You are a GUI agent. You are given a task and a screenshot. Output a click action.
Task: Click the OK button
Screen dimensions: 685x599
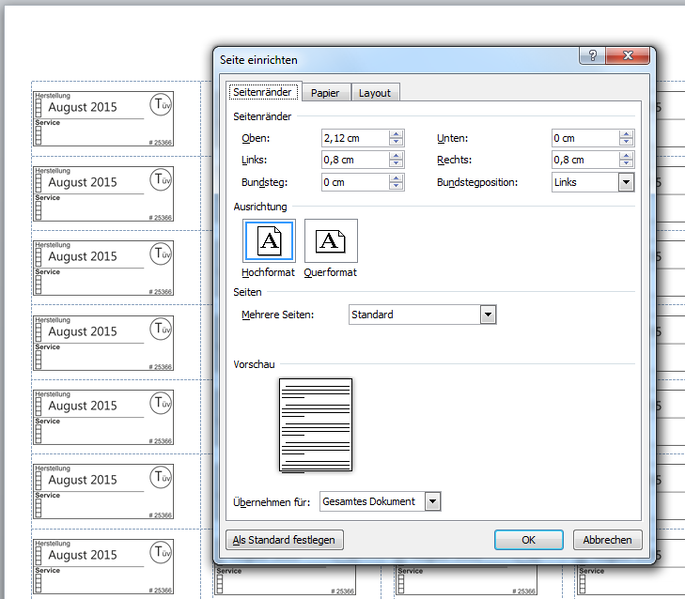pyautogui.click(x=528, y=540)
